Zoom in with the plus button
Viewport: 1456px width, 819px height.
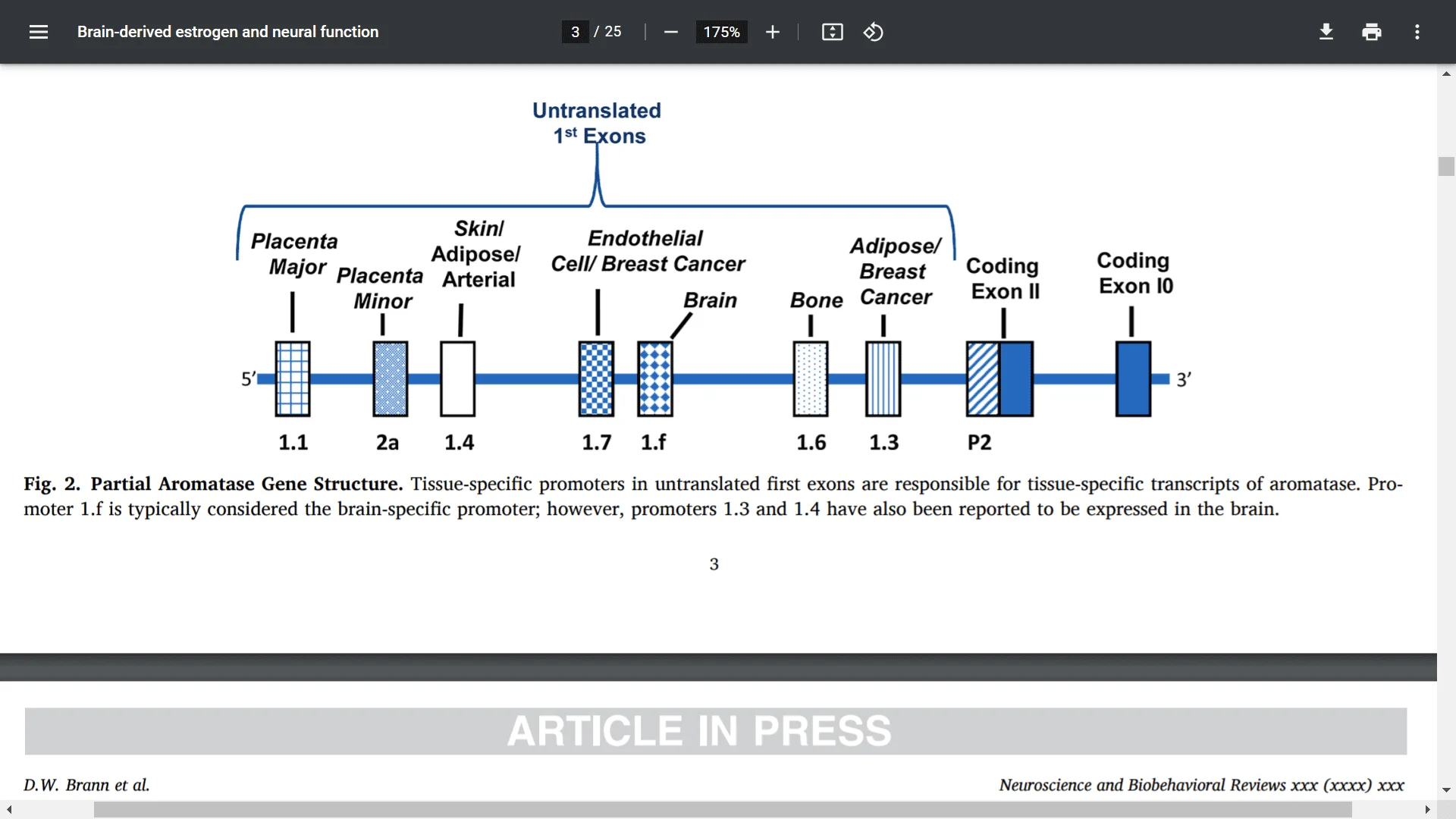[x=773, y=32]
